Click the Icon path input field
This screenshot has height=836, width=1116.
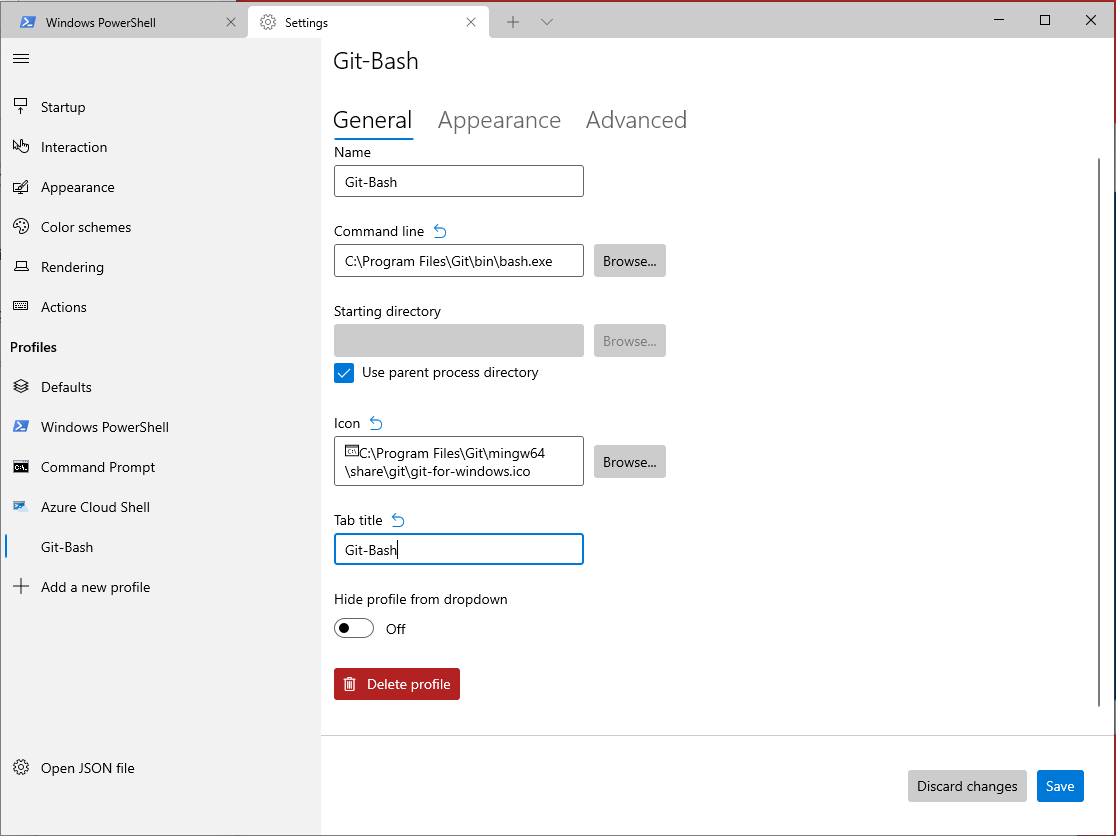(x=459, y=461)
